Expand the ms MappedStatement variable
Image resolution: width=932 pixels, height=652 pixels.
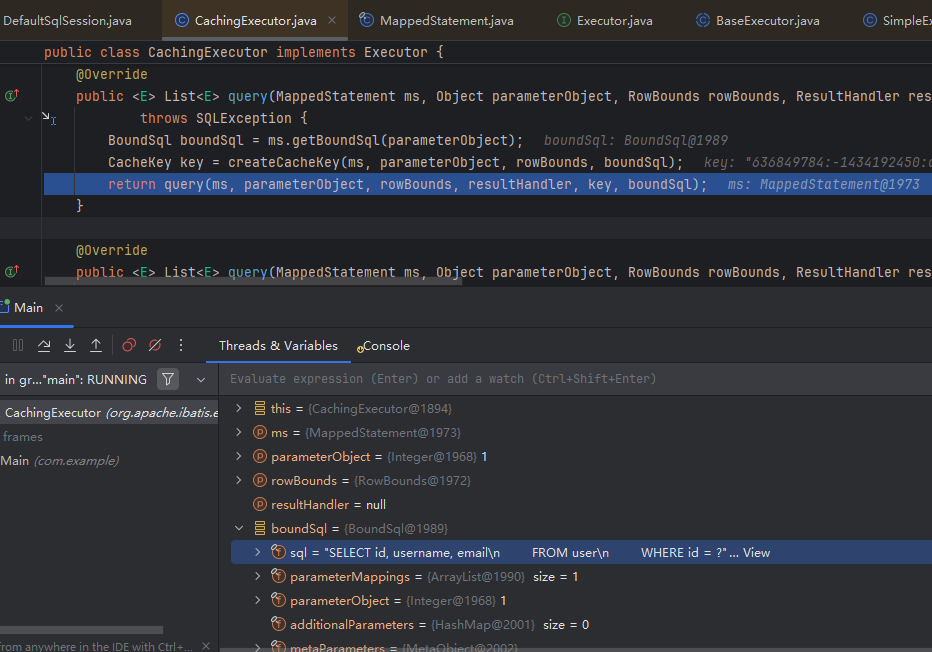point(239,432)
